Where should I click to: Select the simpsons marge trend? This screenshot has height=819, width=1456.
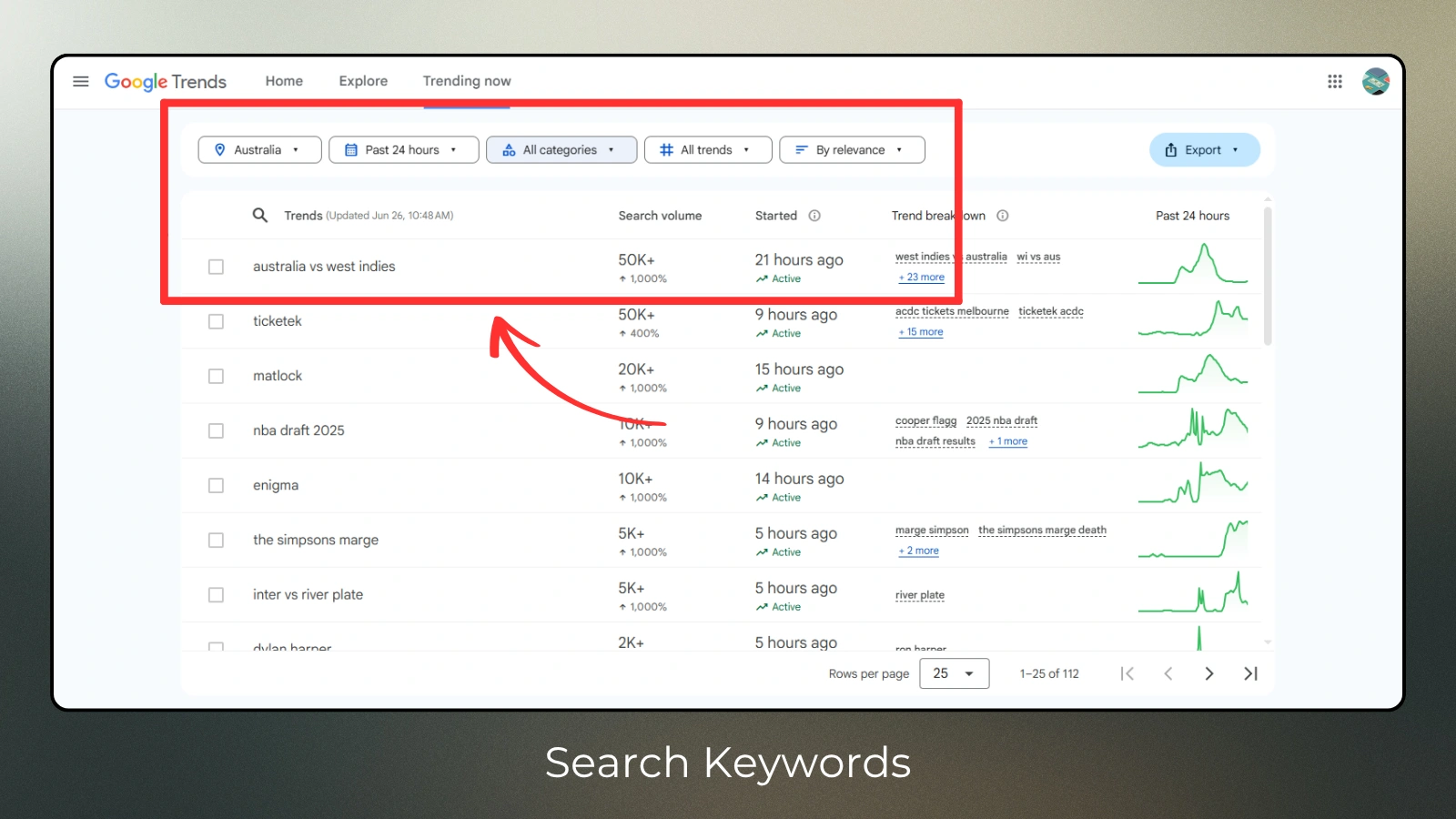[316, 540]
